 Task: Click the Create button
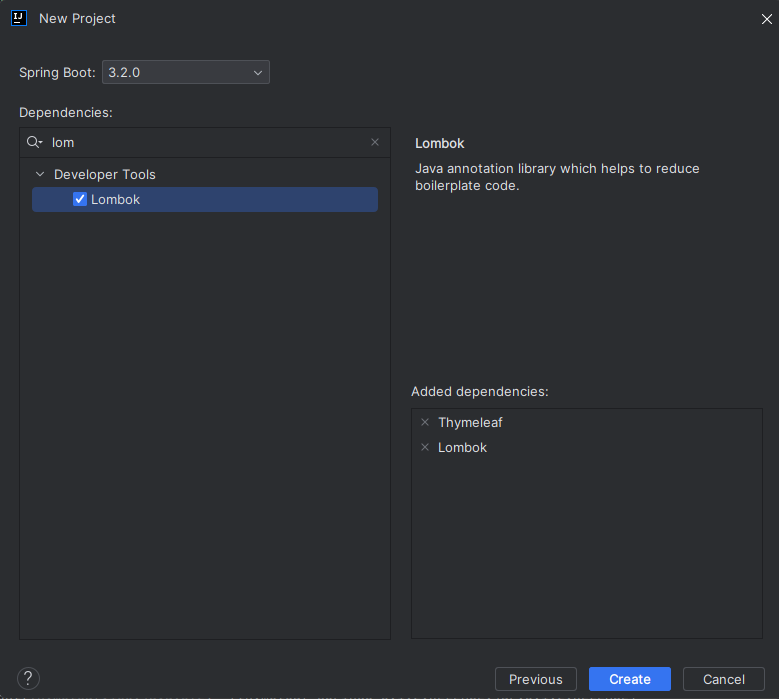click(629, 679)
